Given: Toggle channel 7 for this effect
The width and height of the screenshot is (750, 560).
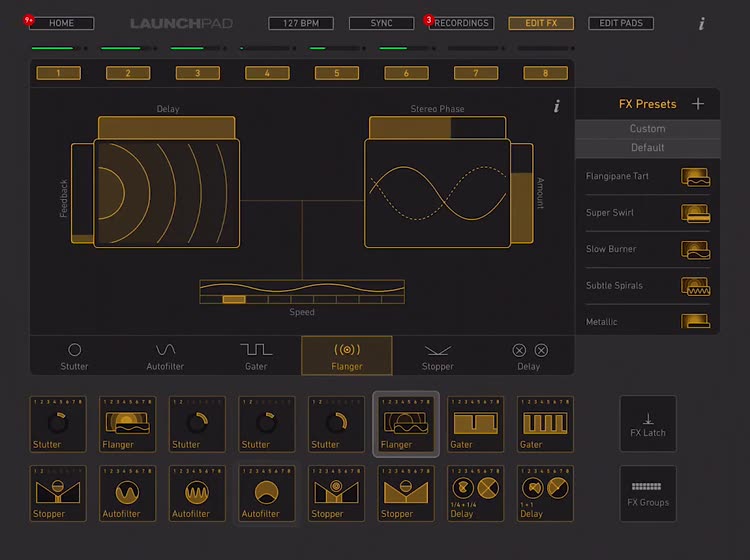Looking at the screenshot, I should (x=476, y=73).
